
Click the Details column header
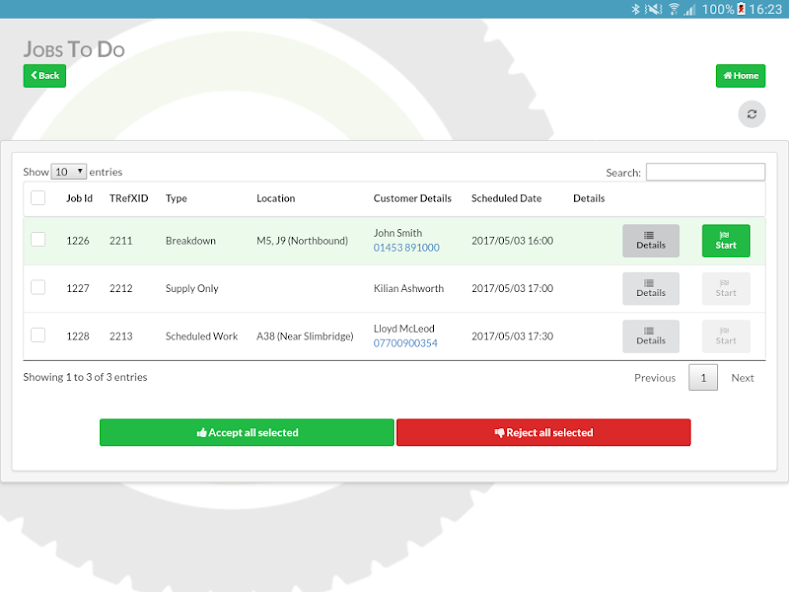point(589,198)
